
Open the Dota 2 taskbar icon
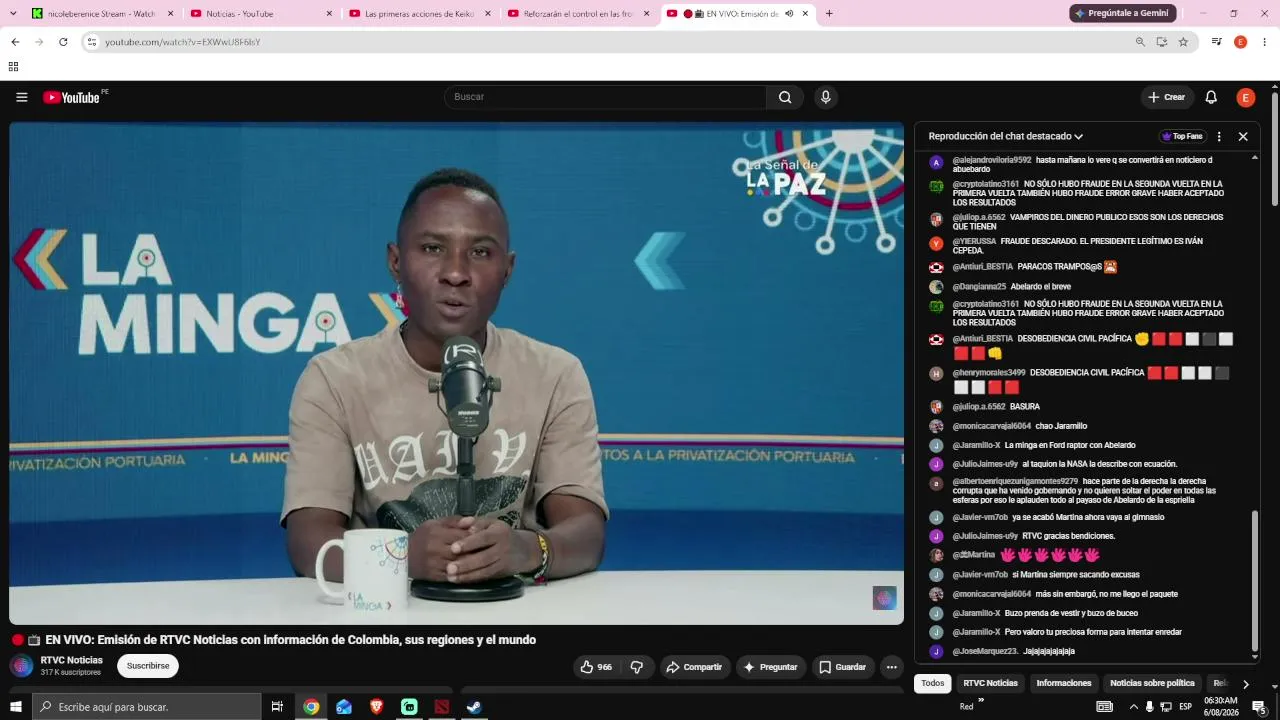(442, 707)
